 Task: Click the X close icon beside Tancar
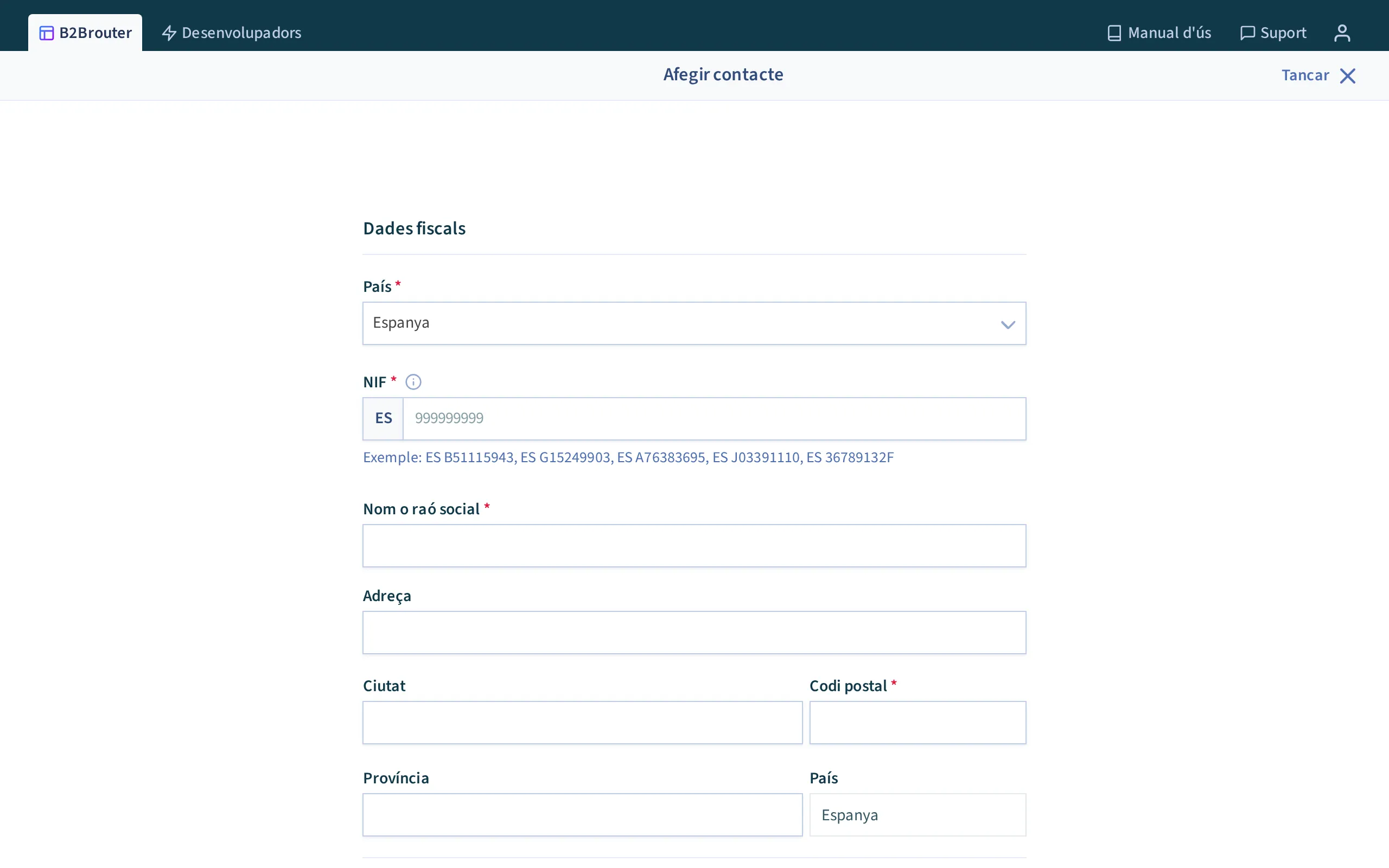tap(1348, 76)
